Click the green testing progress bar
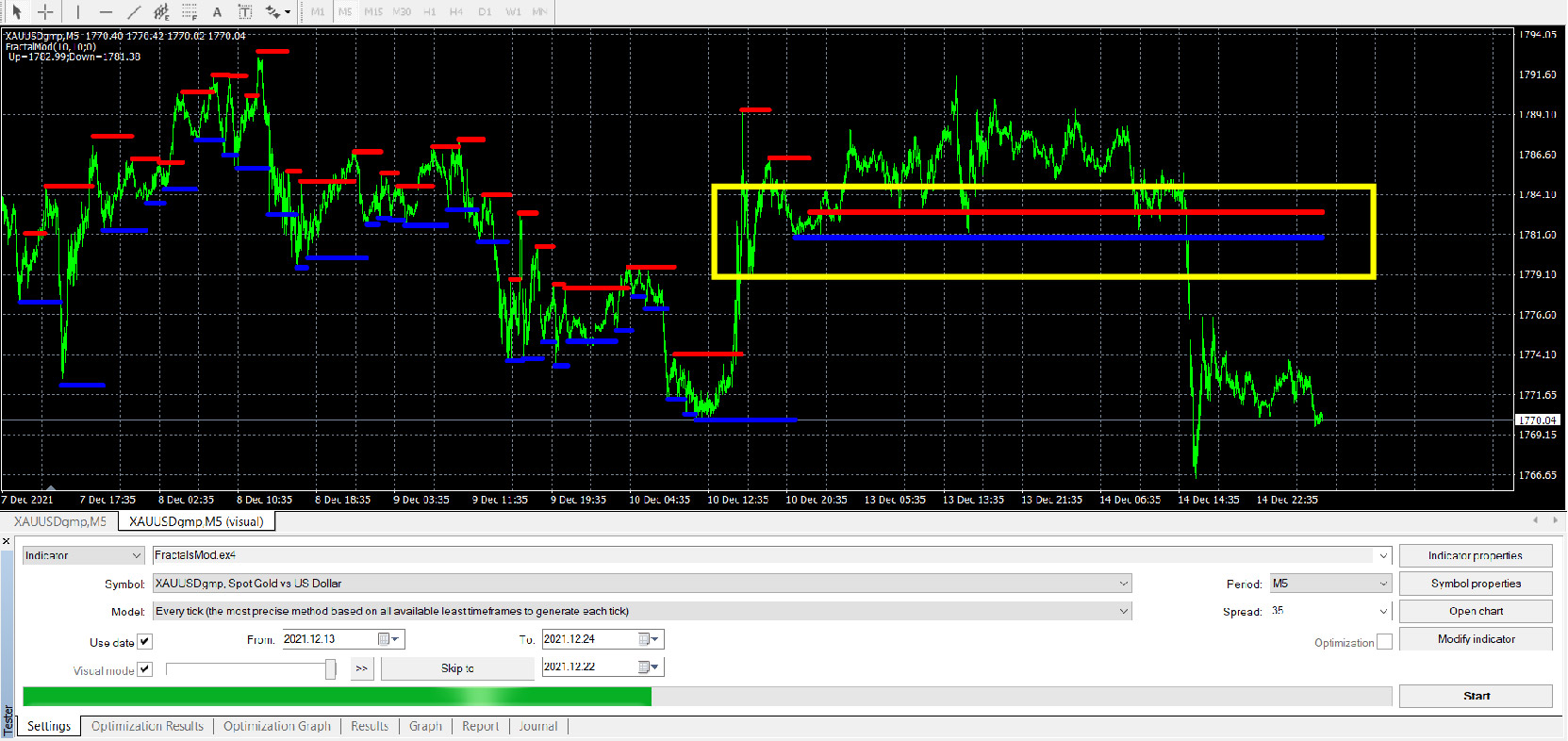 (337, 697)
